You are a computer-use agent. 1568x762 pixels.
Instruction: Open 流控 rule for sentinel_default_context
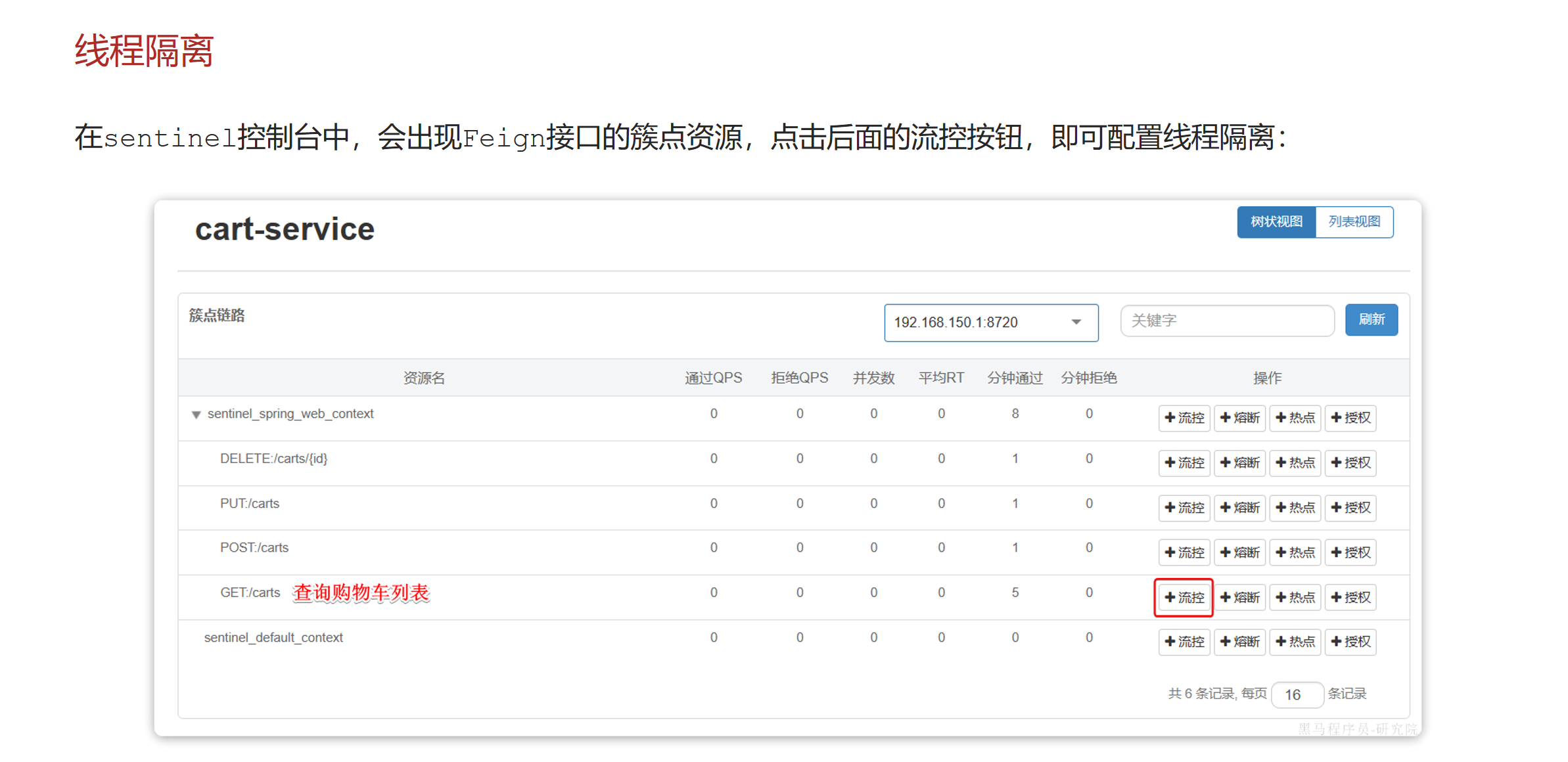[x=1184, y=642]
